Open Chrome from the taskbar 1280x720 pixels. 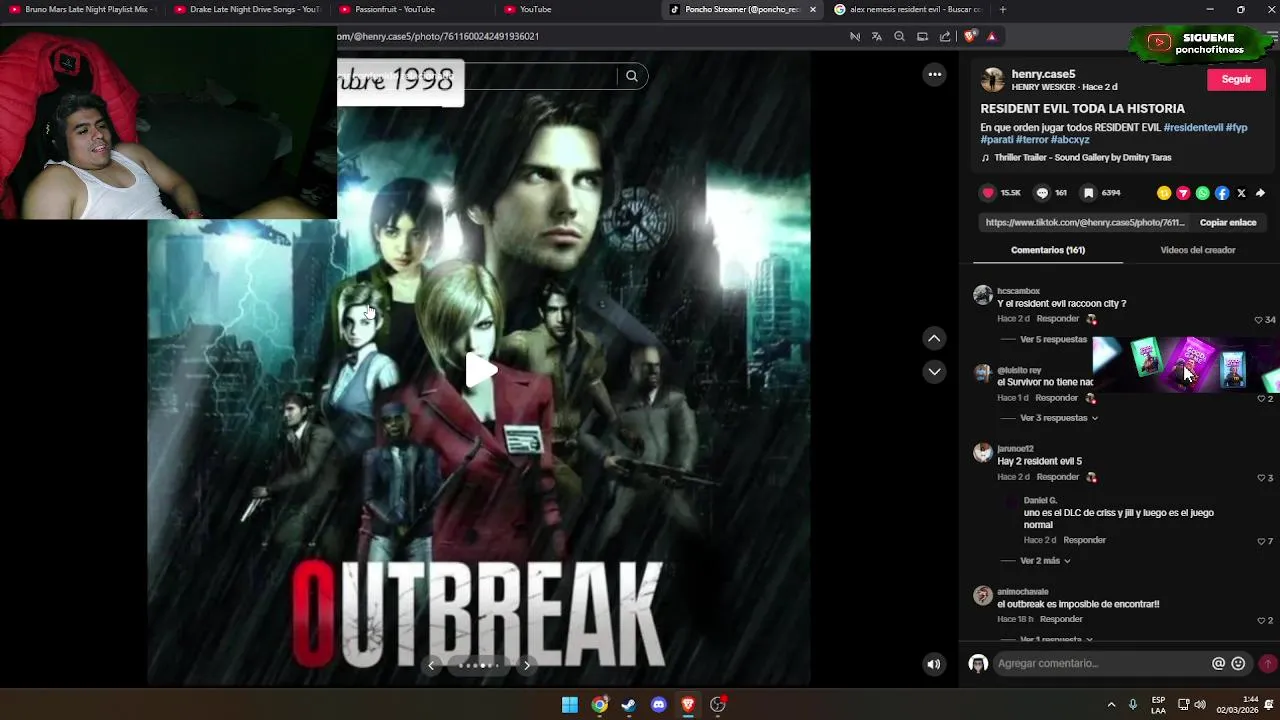[x=599, y=705]
